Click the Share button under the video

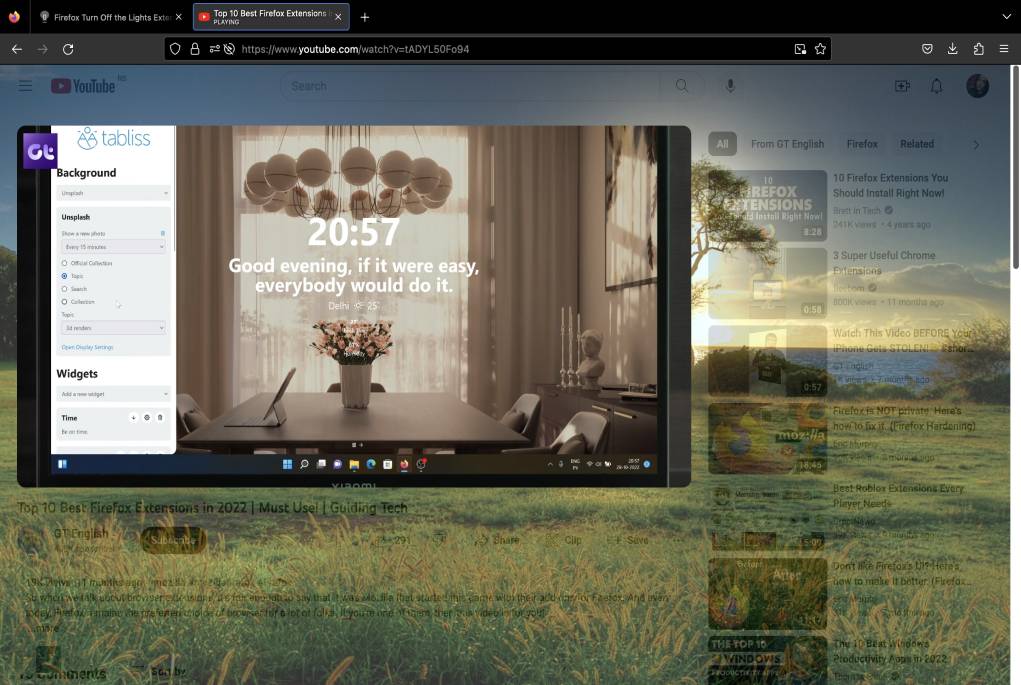tap(497, 540)
